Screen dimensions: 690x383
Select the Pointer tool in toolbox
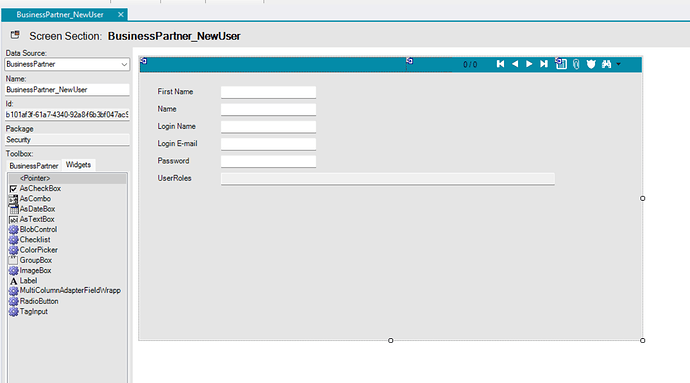(x=67, y=178)
